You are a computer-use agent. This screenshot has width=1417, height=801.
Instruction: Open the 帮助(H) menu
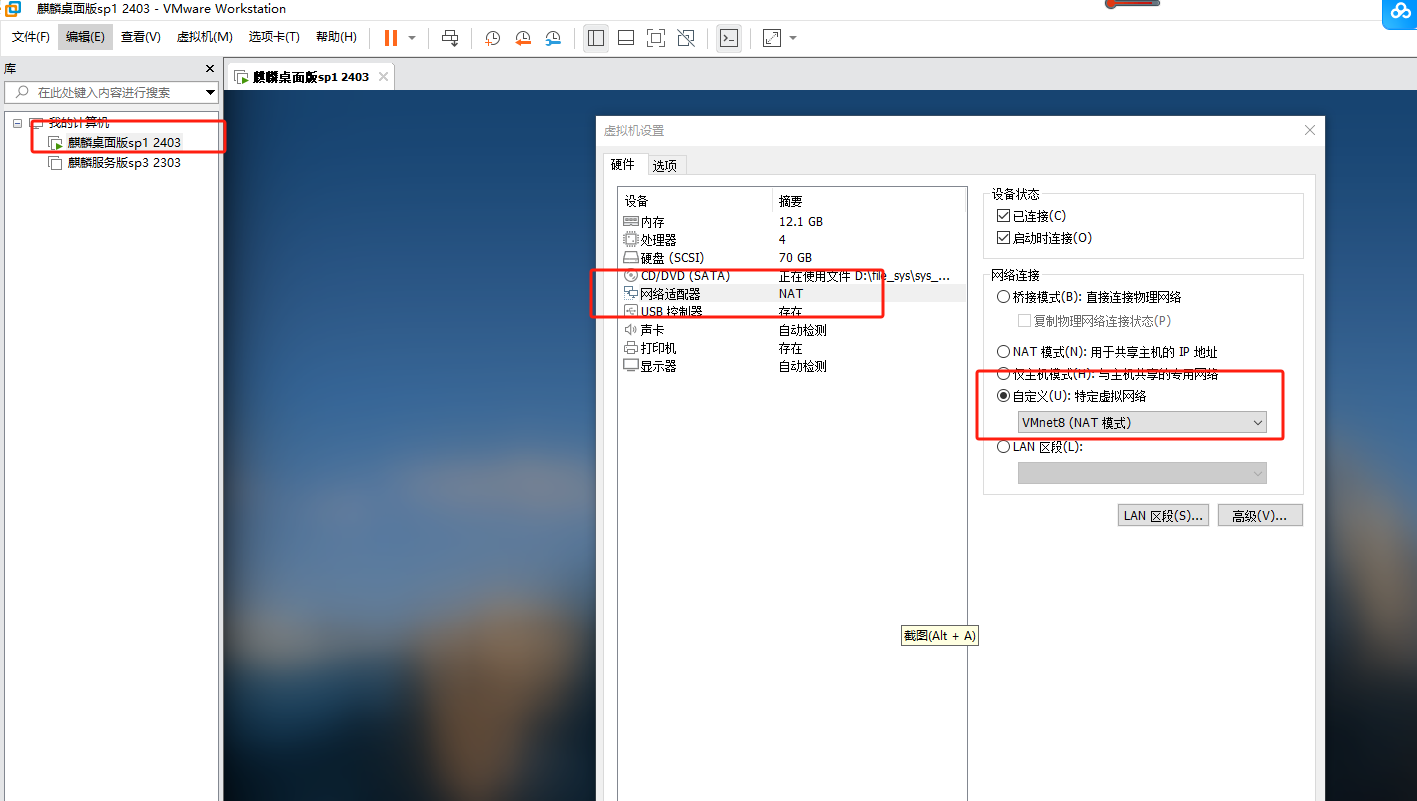pos(336,37)
